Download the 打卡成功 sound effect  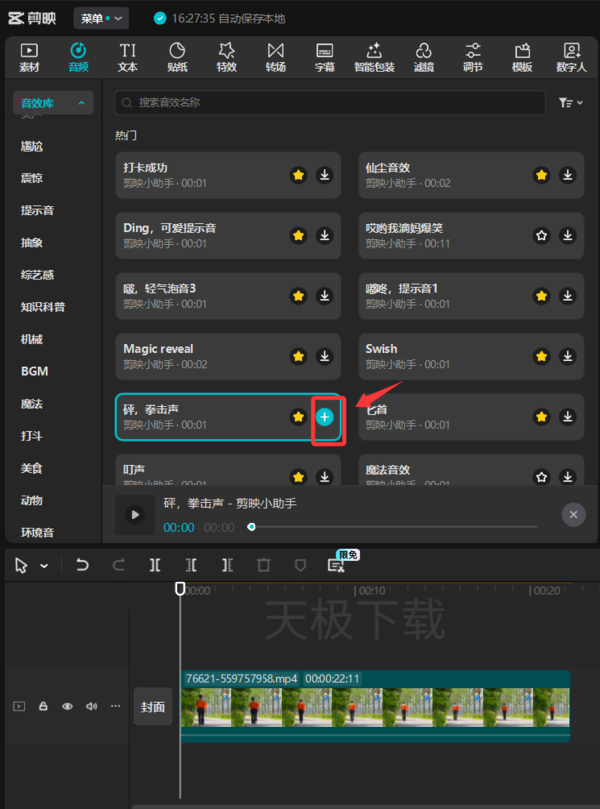pyautogui.click(x=325, y=175)
